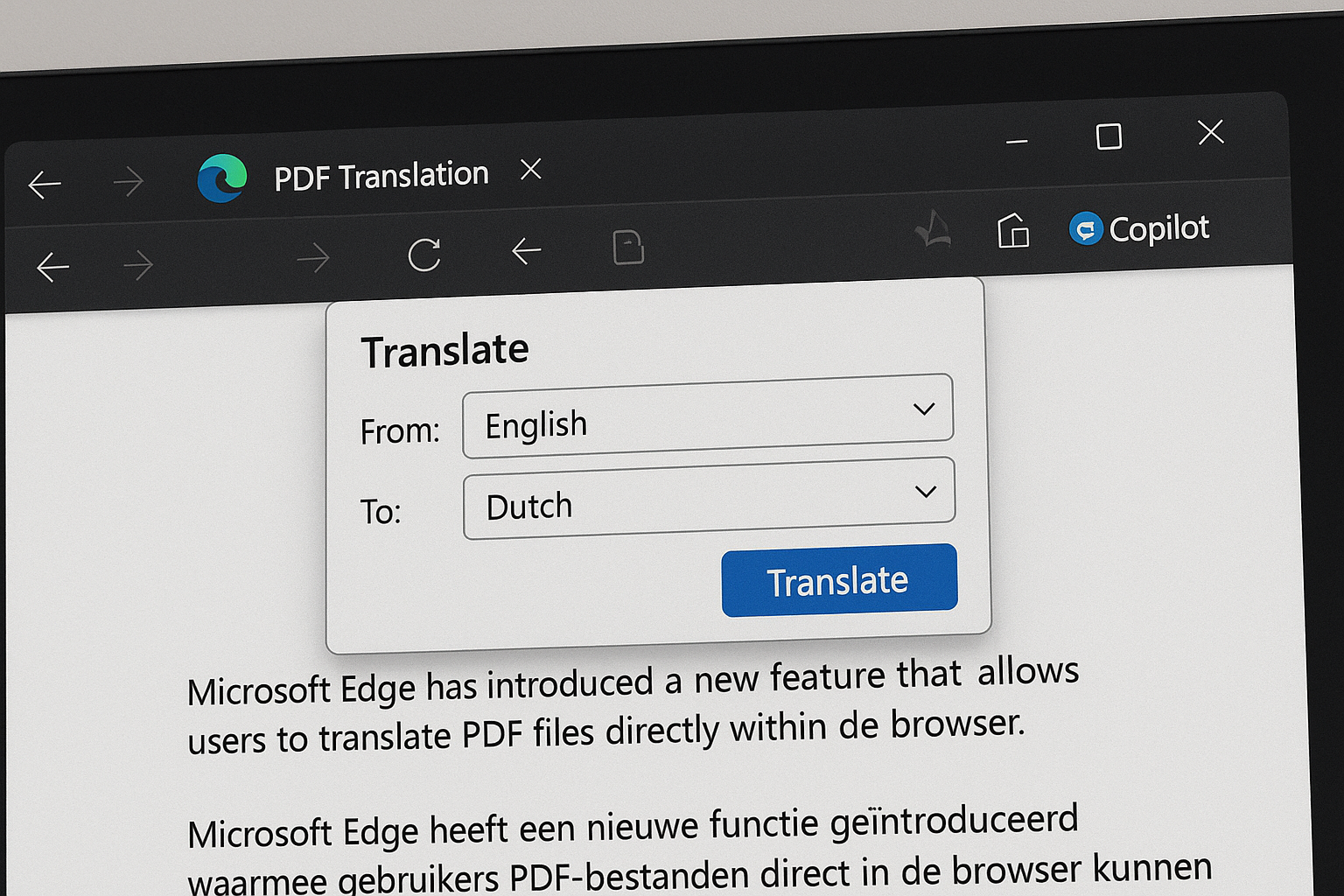Click the dim forward arrow beside the toolbar back arrow

[x=138, y=264]
